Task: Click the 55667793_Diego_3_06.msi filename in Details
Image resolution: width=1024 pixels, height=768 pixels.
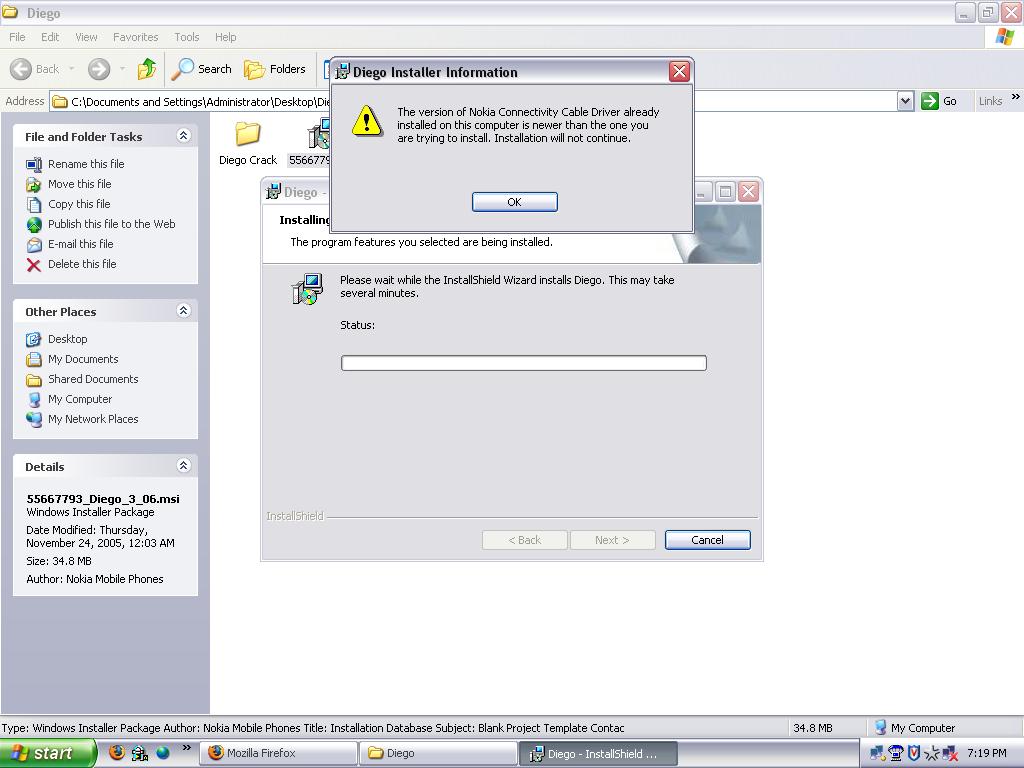Action: (x=103, y=499)
